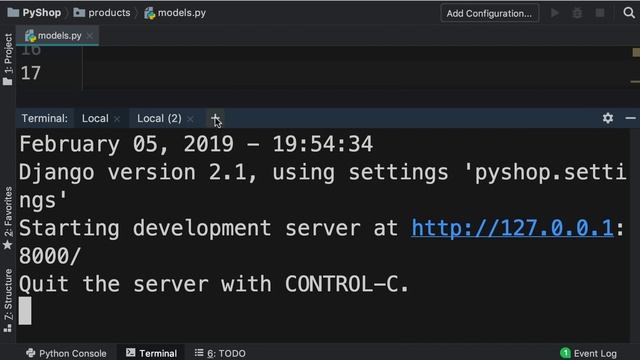
Task: Open terminal settings gear
Action: (x=608, y=118)
